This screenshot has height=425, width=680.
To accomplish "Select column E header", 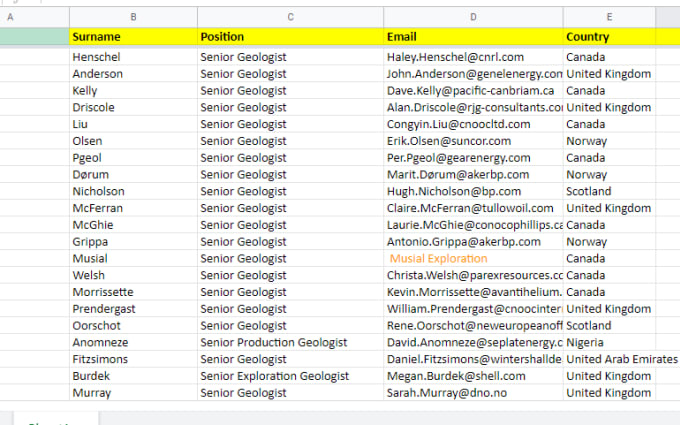I will [609, 17].
